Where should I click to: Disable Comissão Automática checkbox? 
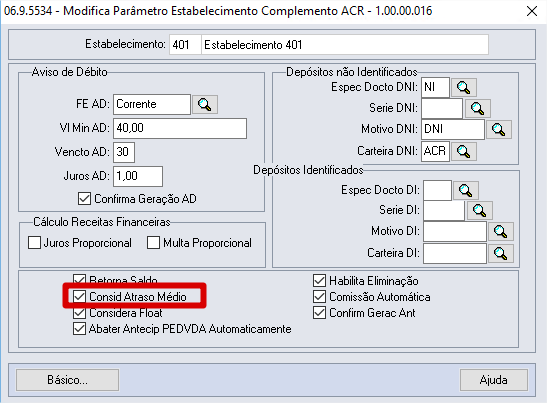[x=320, y=297]
